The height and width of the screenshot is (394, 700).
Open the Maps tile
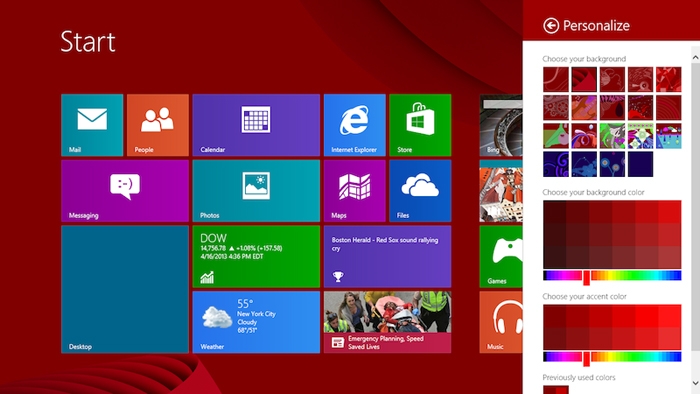pos(354,191)
